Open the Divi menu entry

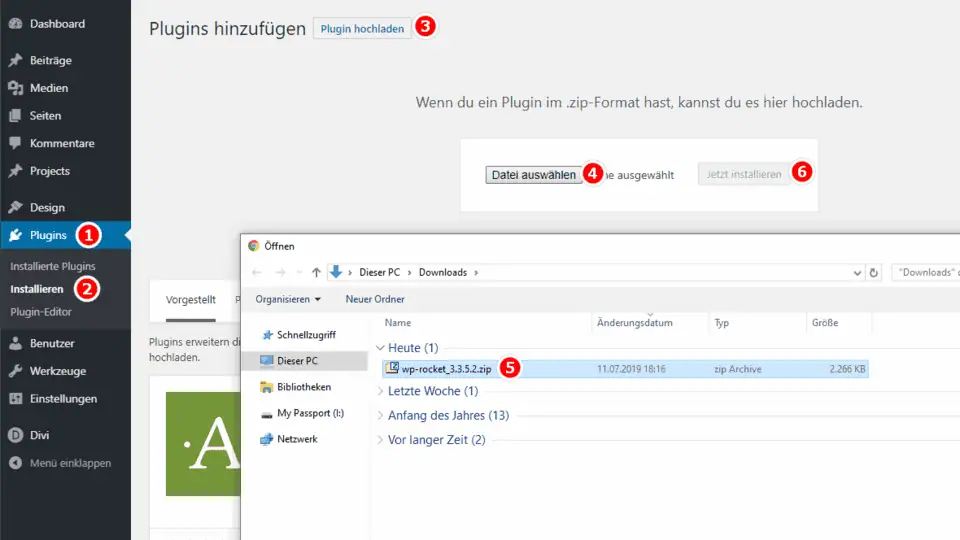click(39, 435)
